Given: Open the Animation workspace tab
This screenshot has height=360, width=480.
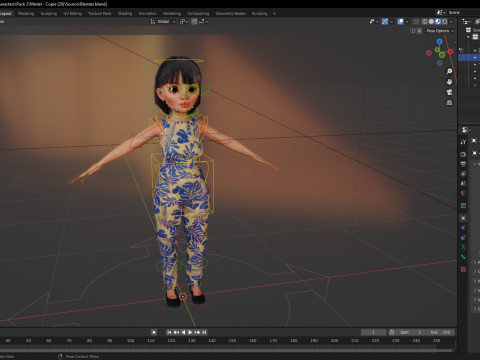Looking at the screenshot, I should [148, 13].
